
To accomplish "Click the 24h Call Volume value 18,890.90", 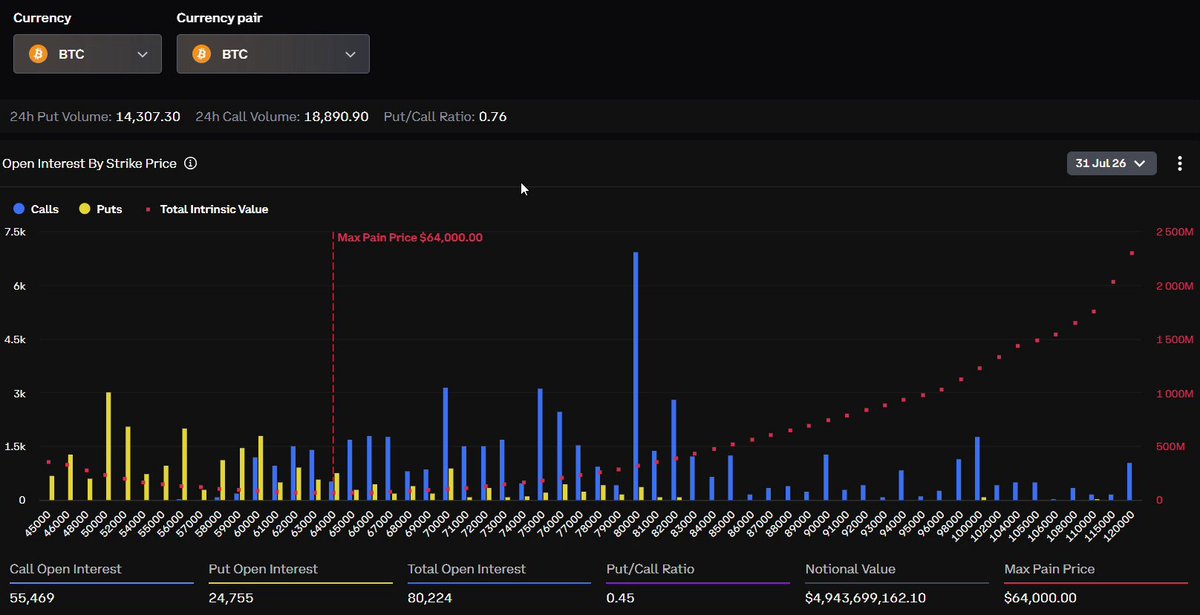I will click(x=336, y=117).
